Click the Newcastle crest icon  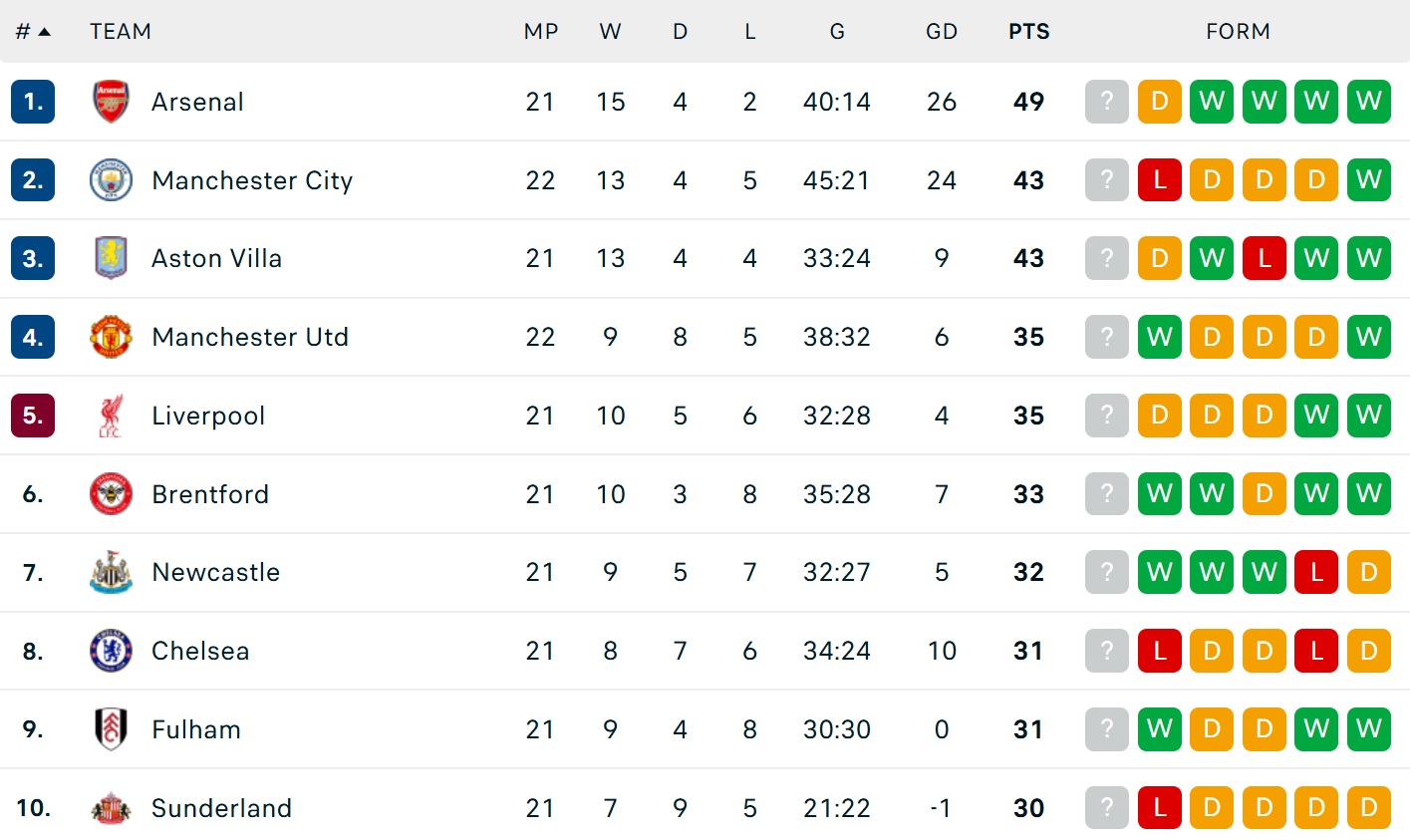(111, 572)
